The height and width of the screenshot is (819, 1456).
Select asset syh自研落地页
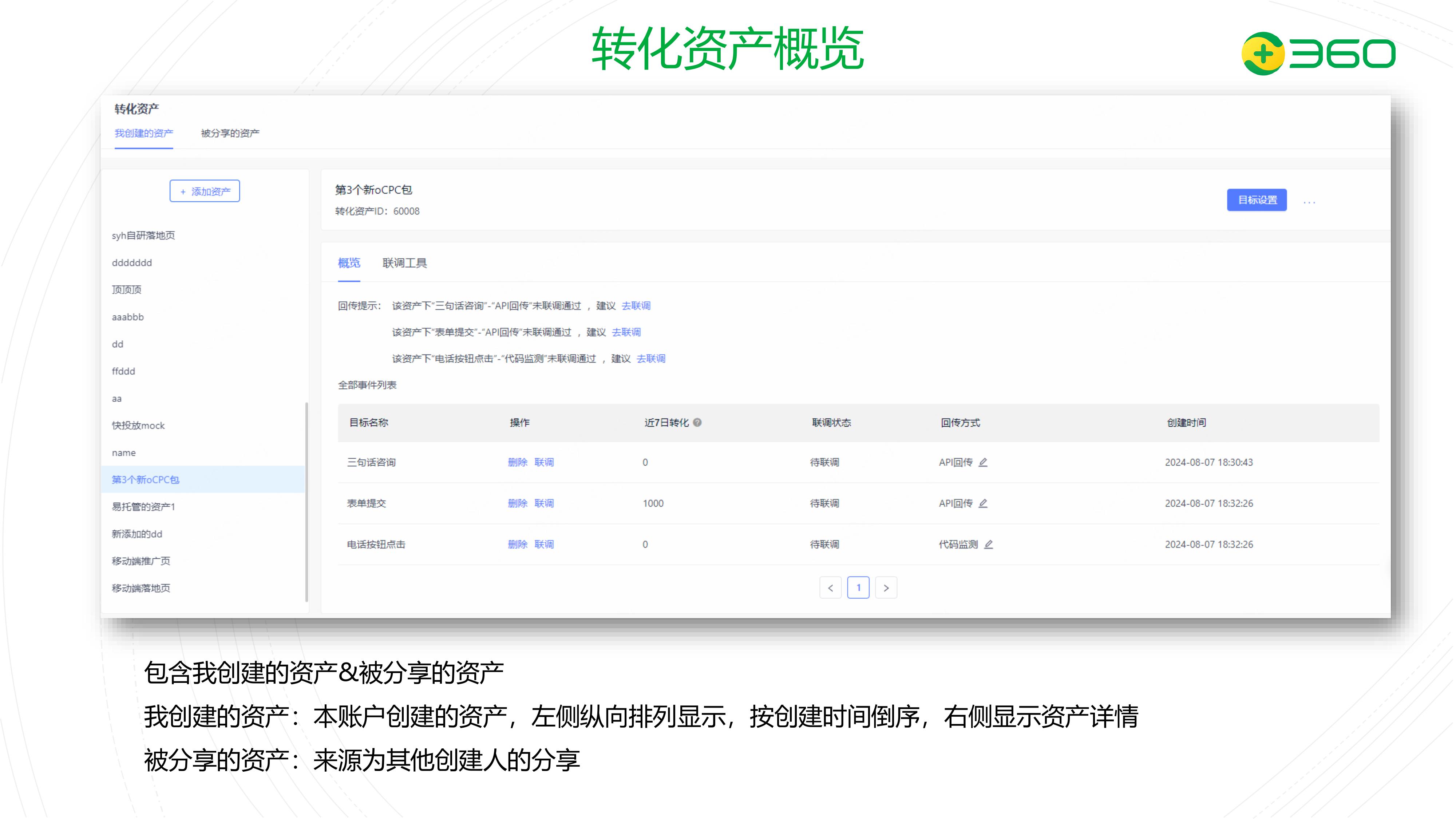point(143,236)
